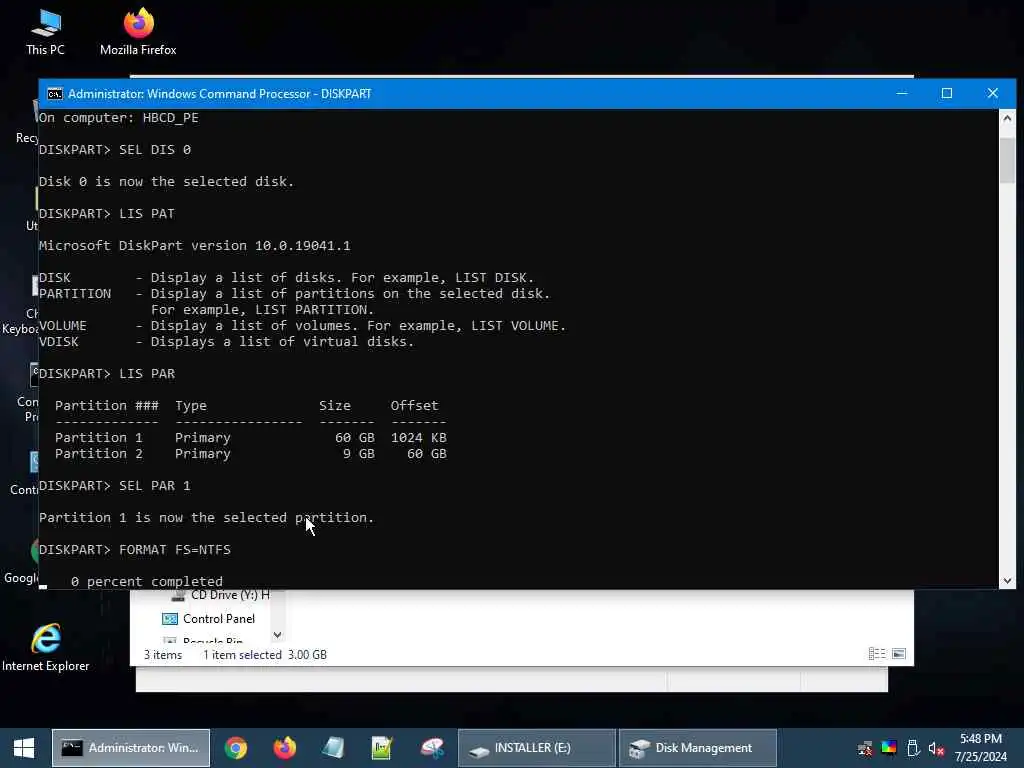Click the network tray icon

point(865,748)
